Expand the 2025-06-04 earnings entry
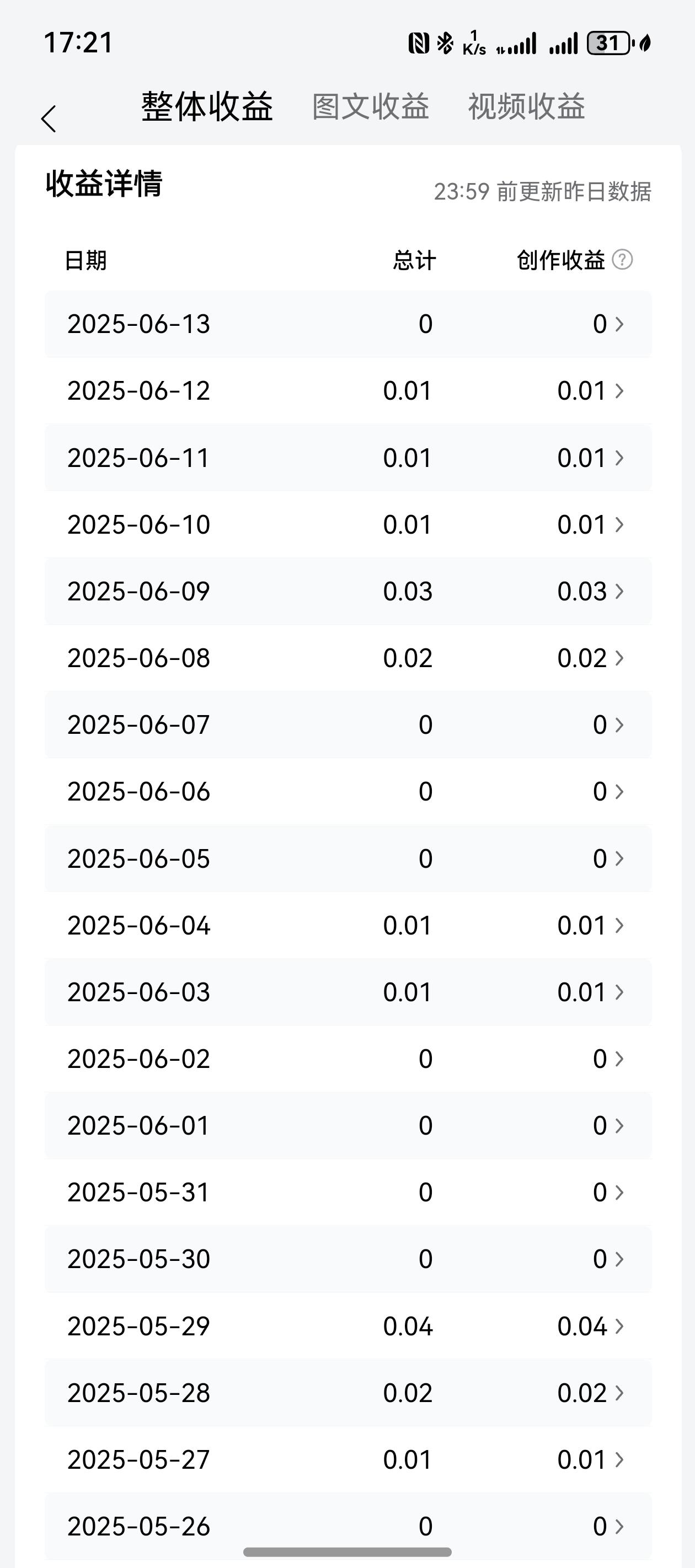695x1568 pixels. point(349,925)
